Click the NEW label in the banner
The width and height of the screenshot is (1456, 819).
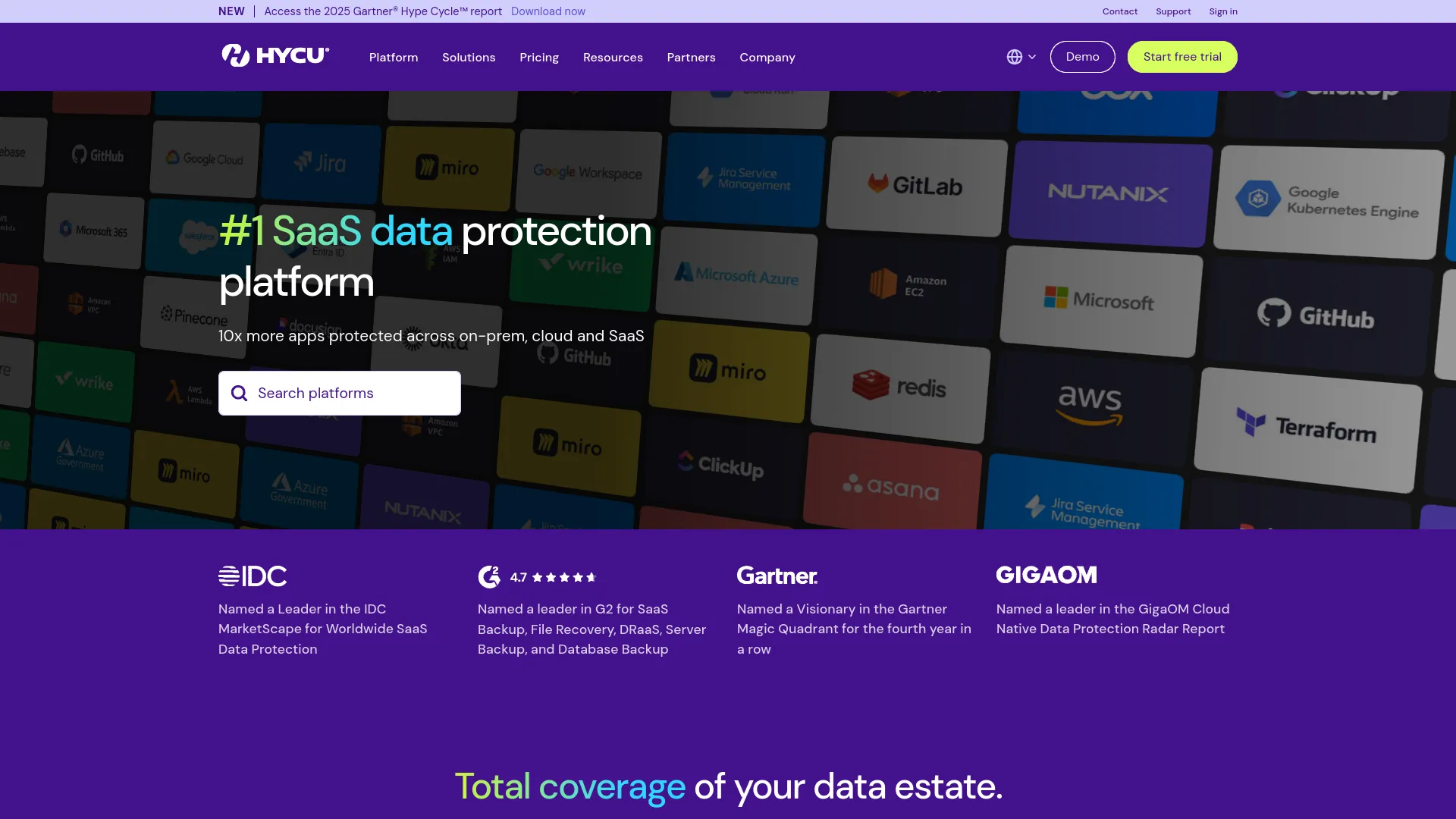(x=231, y=11)
